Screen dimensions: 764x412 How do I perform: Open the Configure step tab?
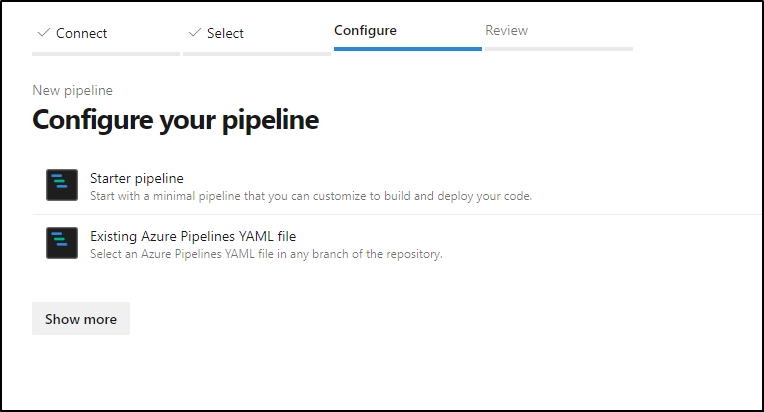tap(365, 30)
